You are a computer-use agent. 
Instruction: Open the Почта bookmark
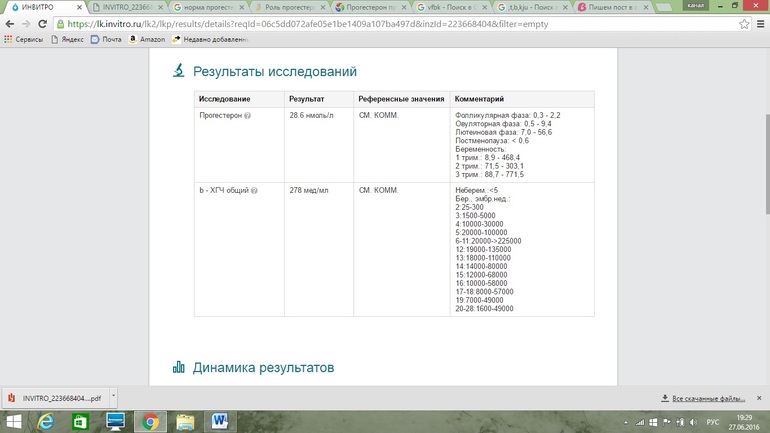(x=106, y=40)
